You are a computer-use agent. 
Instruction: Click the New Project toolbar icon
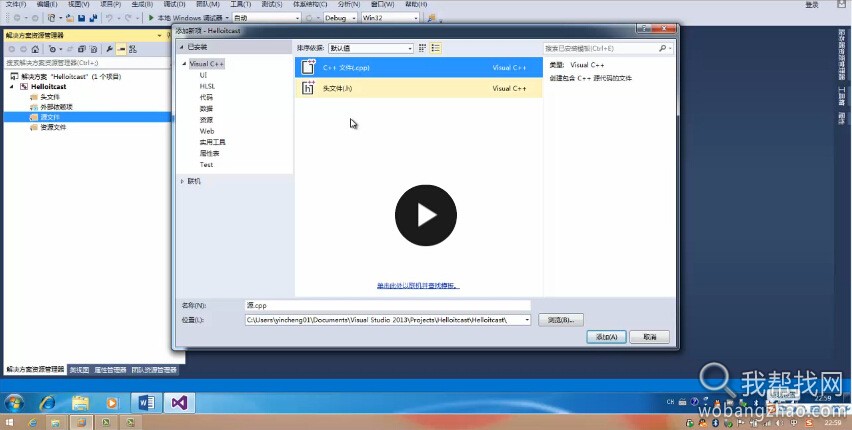[x=52, y=18]
